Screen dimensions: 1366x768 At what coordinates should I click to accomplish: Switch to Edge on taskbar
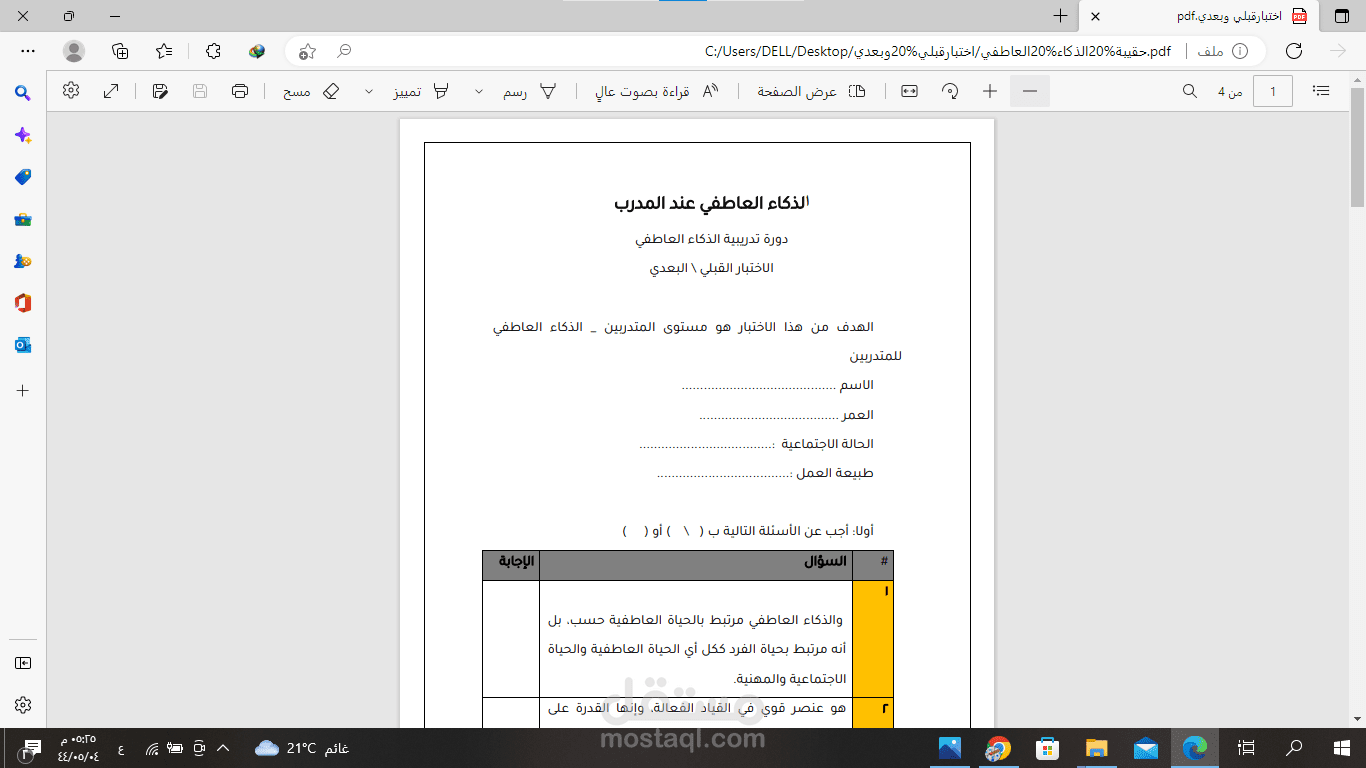click(x=1195, y=748)
